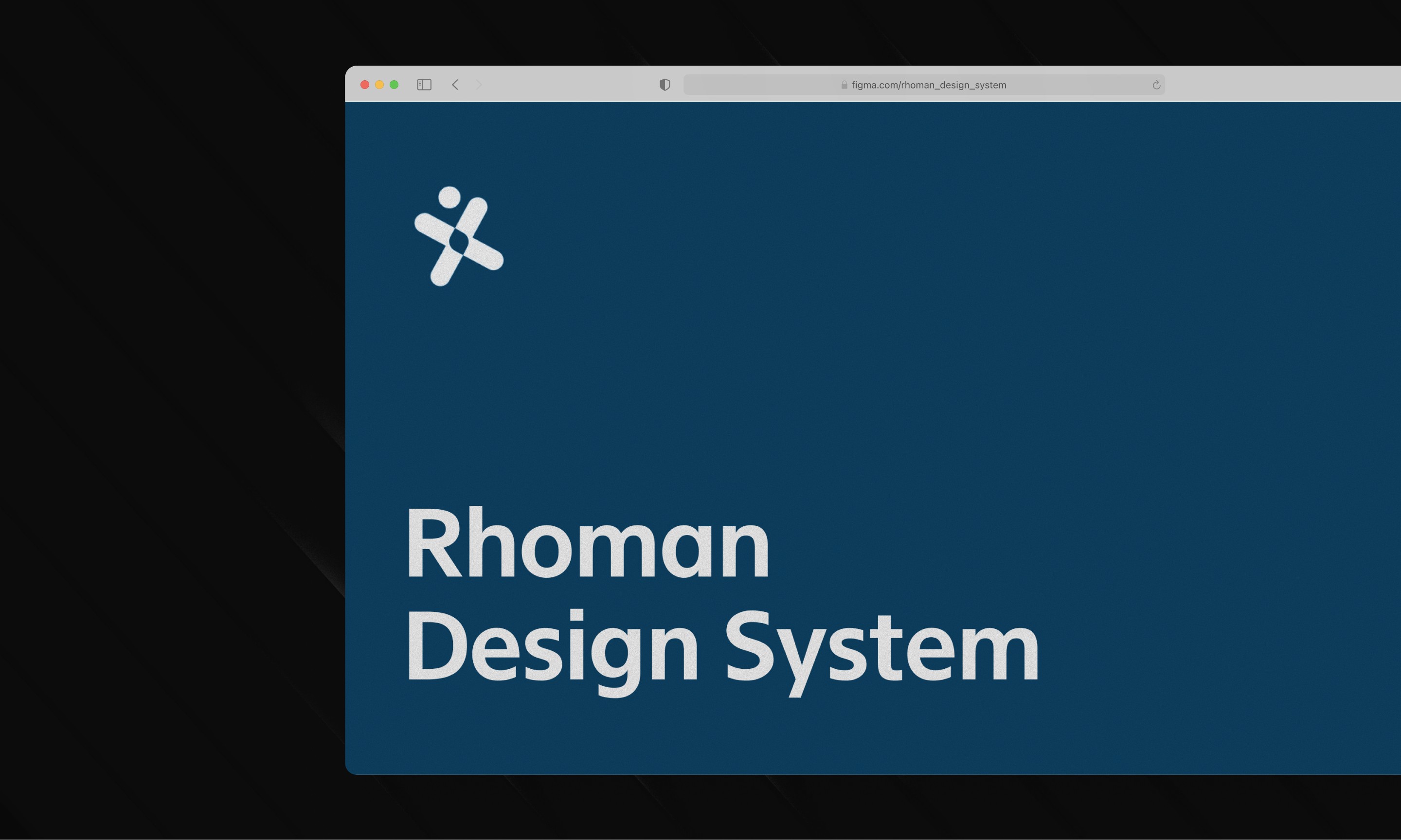Click the round dot atop the logo
1401x840 pixels.
coord(449,197)
